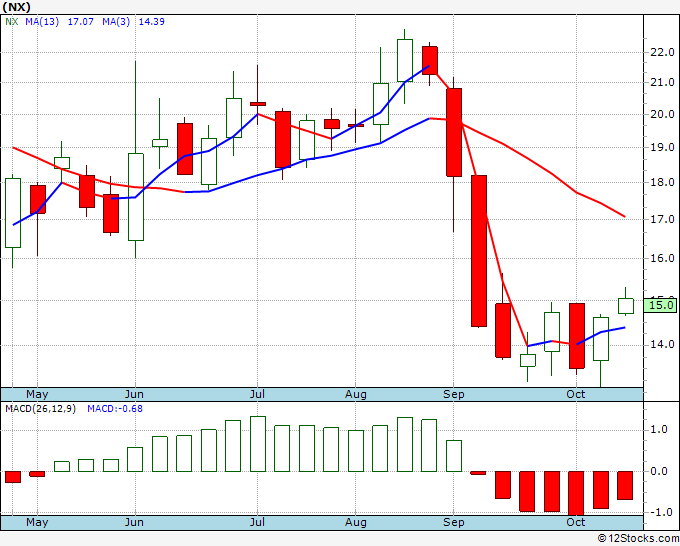Click the MA(13) legend label
This screenshot has height=546, width=680.
pyautogui.click(x=42, y=22)
